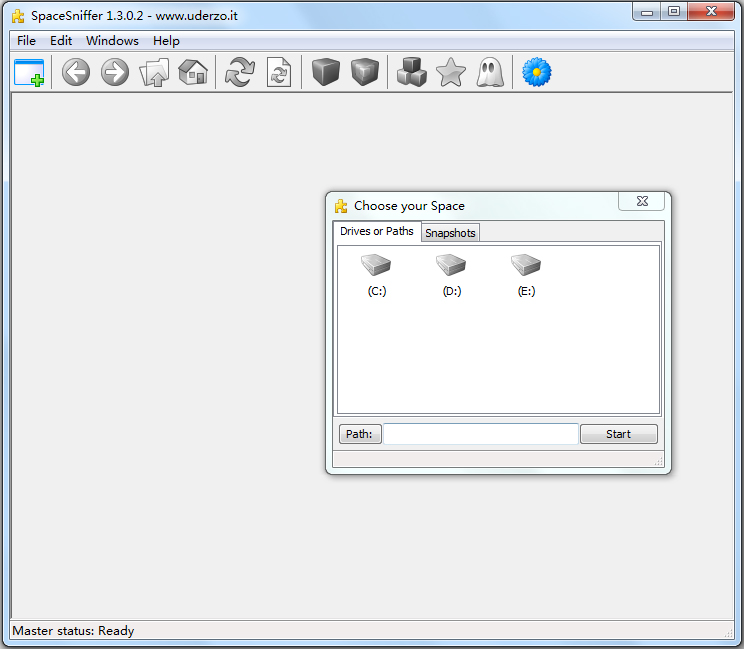Go up one folder level
This screenshot has width=744, height=649.
click(x=154, y=73)
